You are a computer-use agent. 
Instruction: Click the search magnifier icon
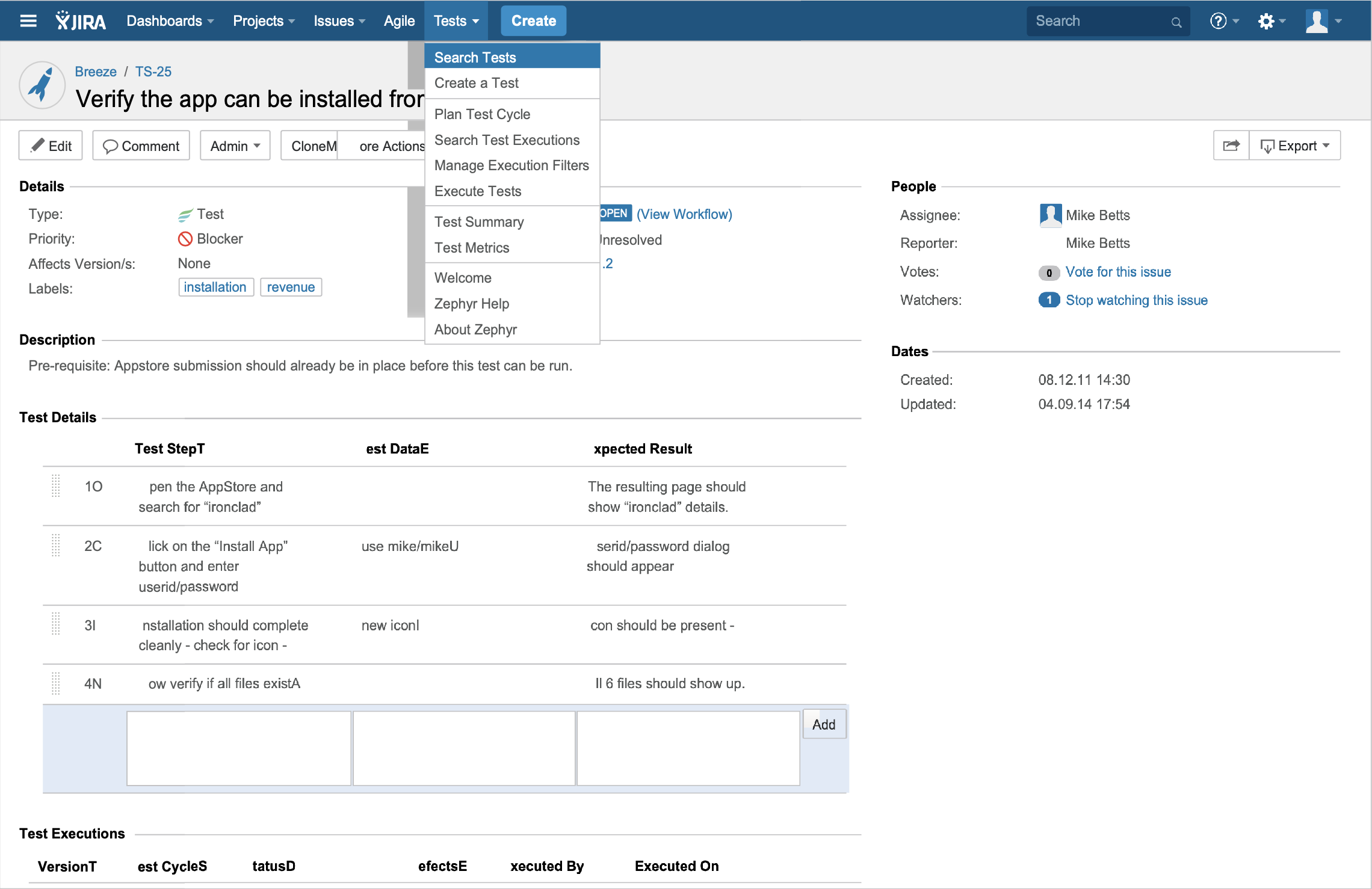click(x=1176, y=22)
